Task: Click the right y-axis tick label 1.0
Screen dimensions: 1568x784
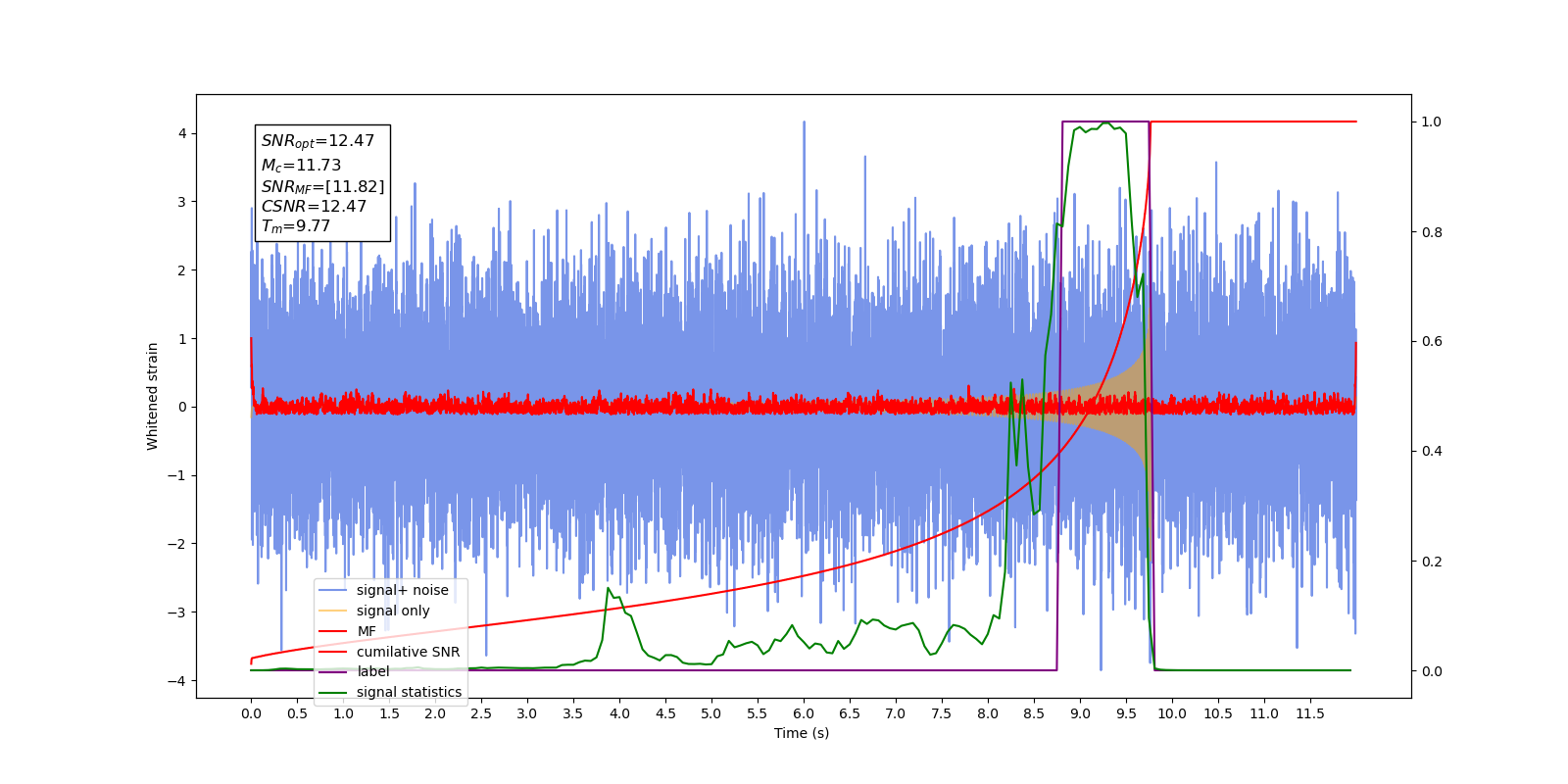Action: [1432, 122]
